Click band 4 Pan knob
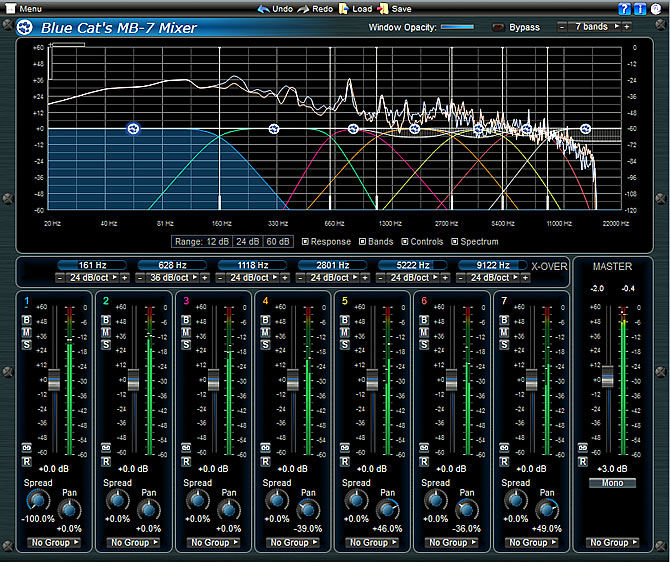 pyautogui.click(x=308, y=510)
